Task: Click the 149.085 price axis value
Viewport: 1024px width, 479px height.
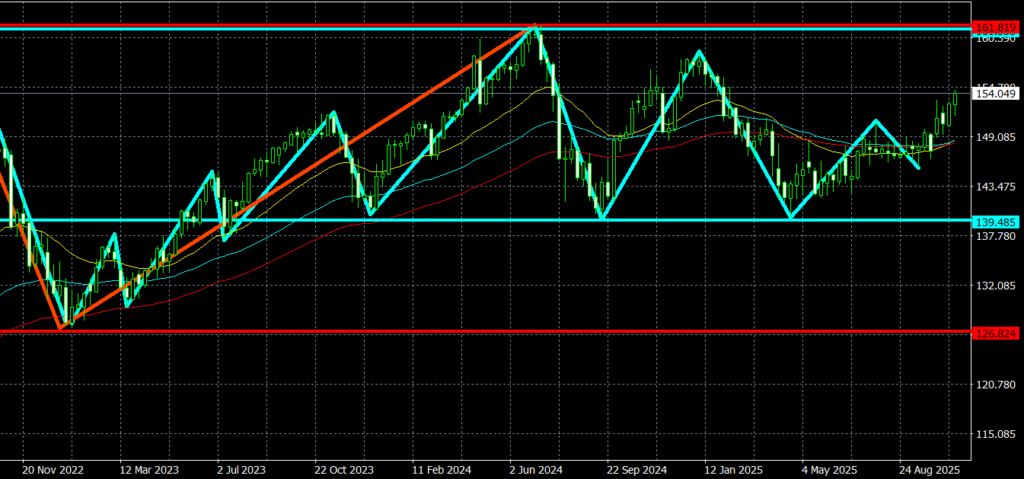Action: (996, 138)
